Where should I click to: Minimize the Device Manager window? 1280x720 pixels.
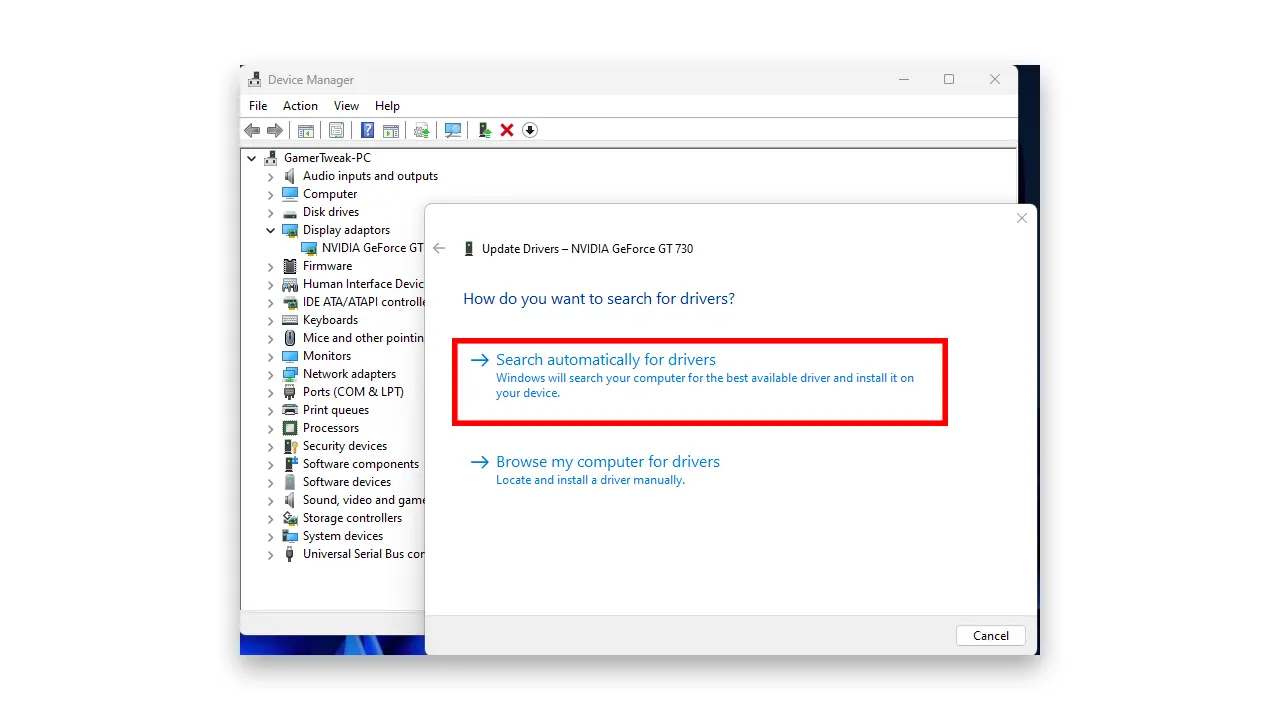(903, 79)
